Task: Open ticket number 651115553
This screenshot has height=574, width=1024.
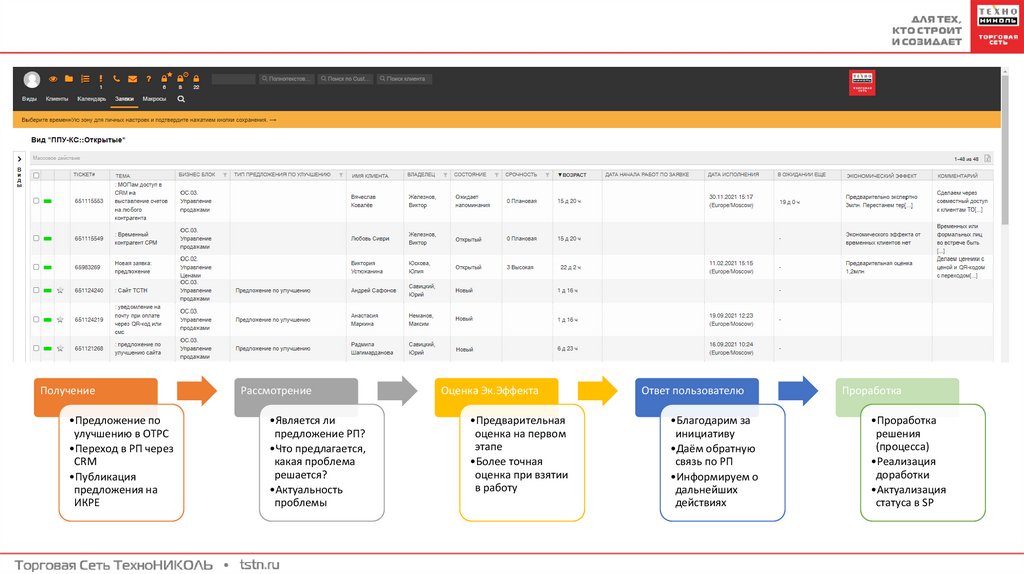Action: [89, 201]
